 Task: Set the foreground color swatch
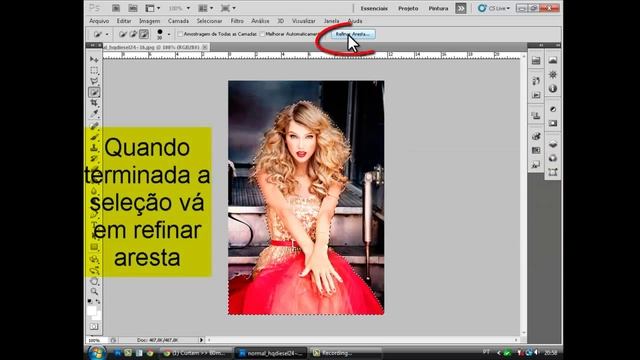[x=91, y=311]
